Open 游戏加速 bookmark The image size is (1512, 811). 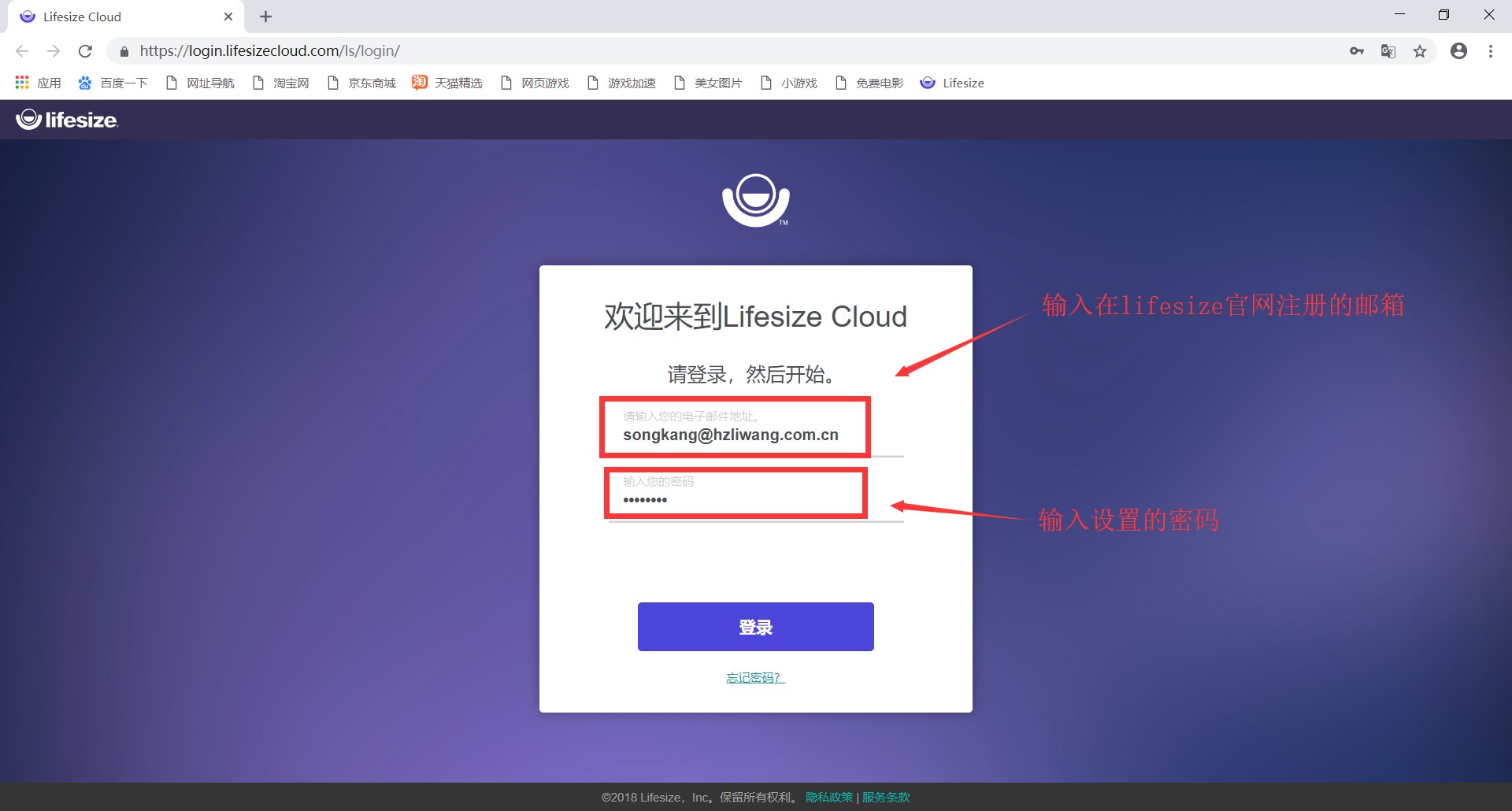[x=621, y=83]
